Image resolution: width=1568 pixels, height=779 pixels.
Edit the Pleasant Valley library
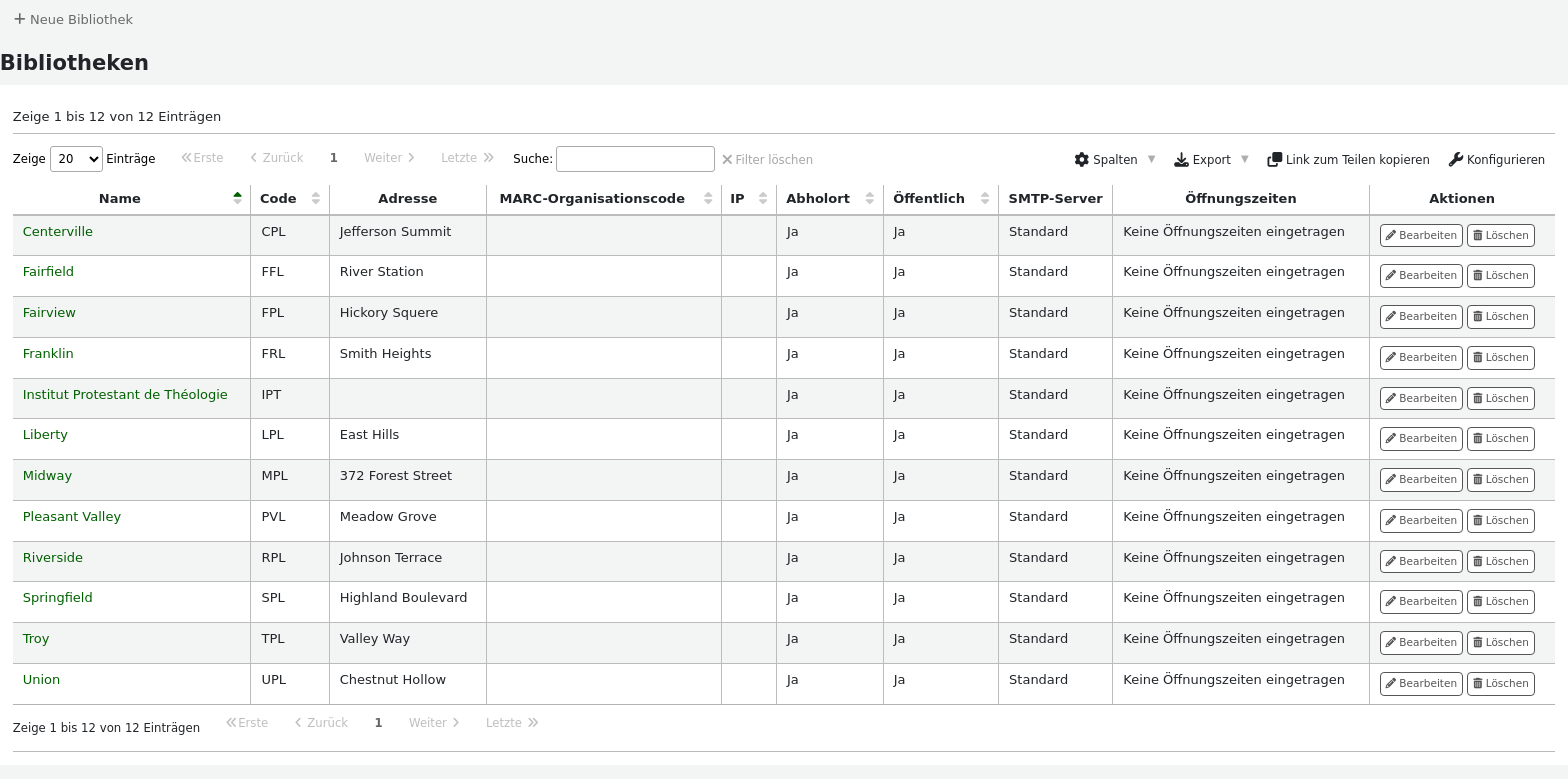[1421, 520]
